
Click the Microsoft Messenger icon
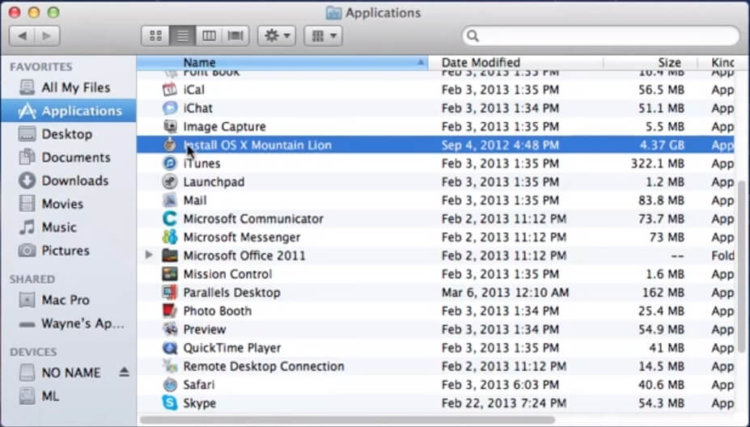point(170,237)
